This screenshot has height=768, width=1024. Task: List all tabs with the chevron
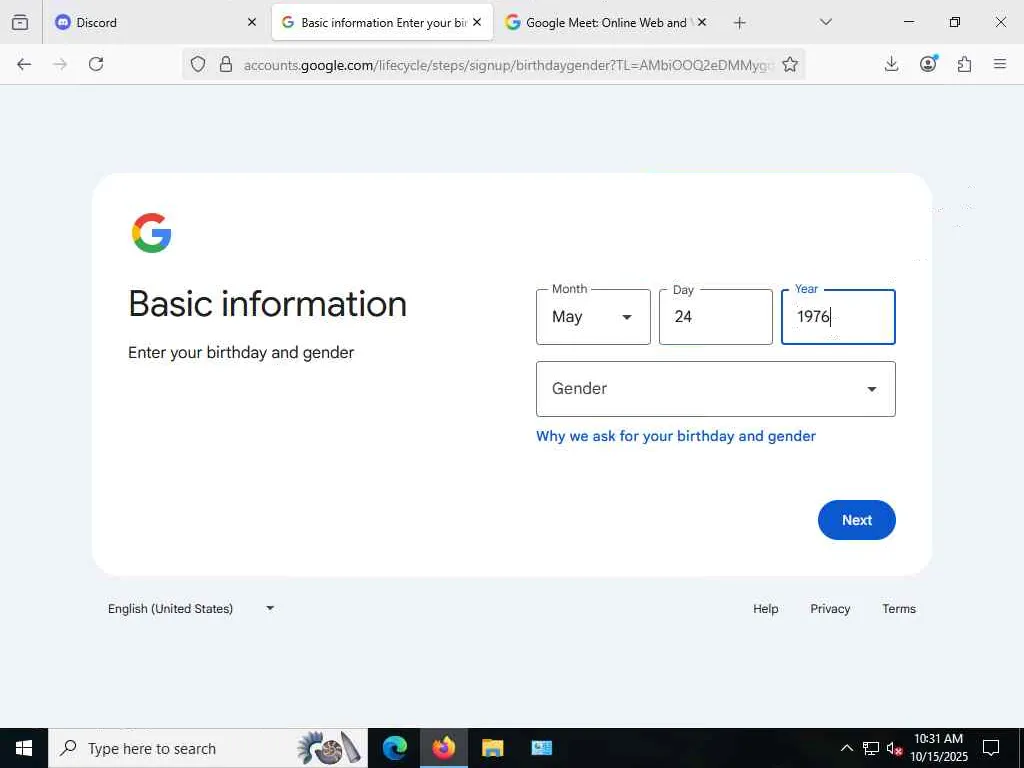pos(825,22)
